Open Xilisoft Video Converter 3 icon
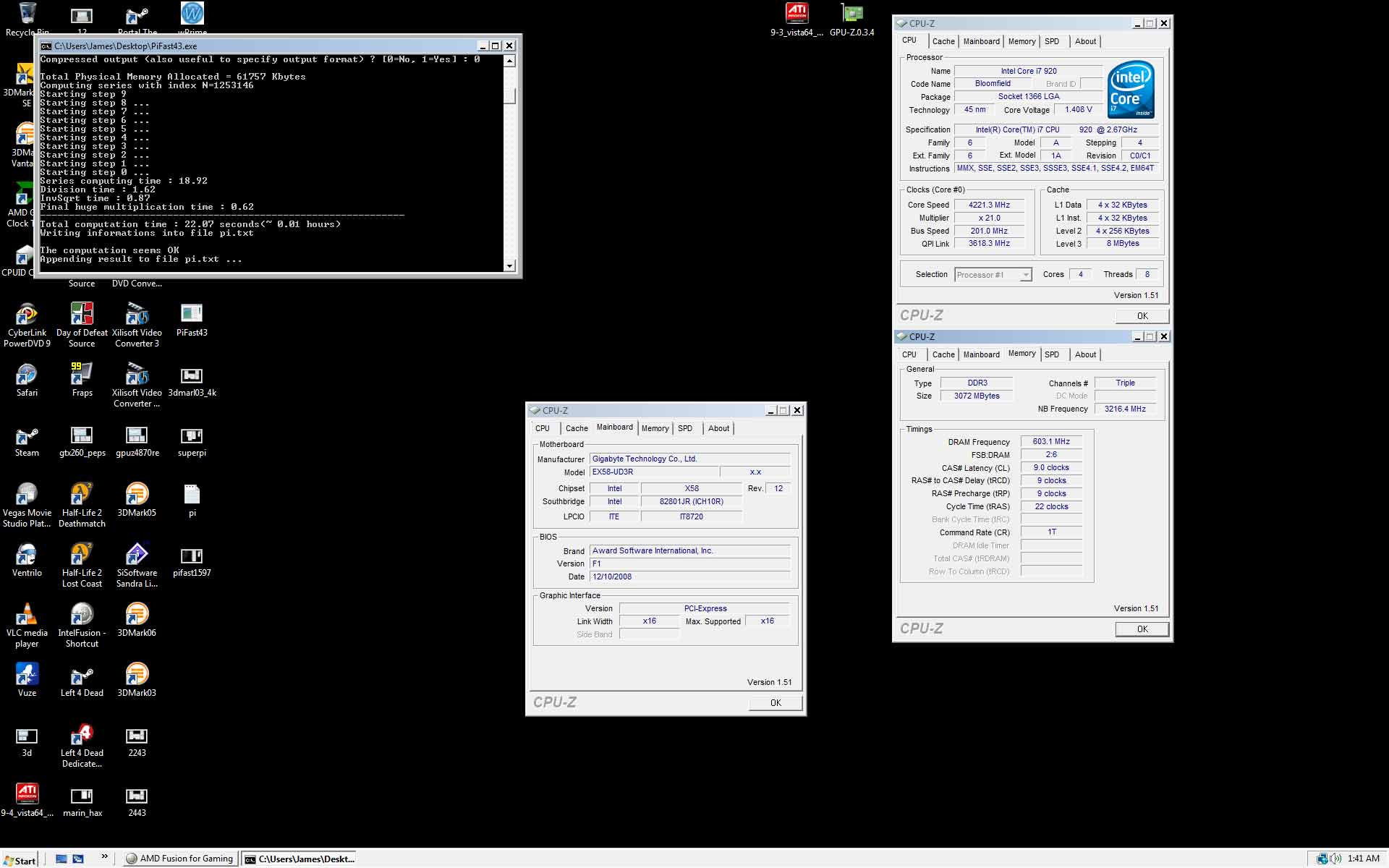The height and width of the screenshot is (868, 1389). [x=137, y=314]
